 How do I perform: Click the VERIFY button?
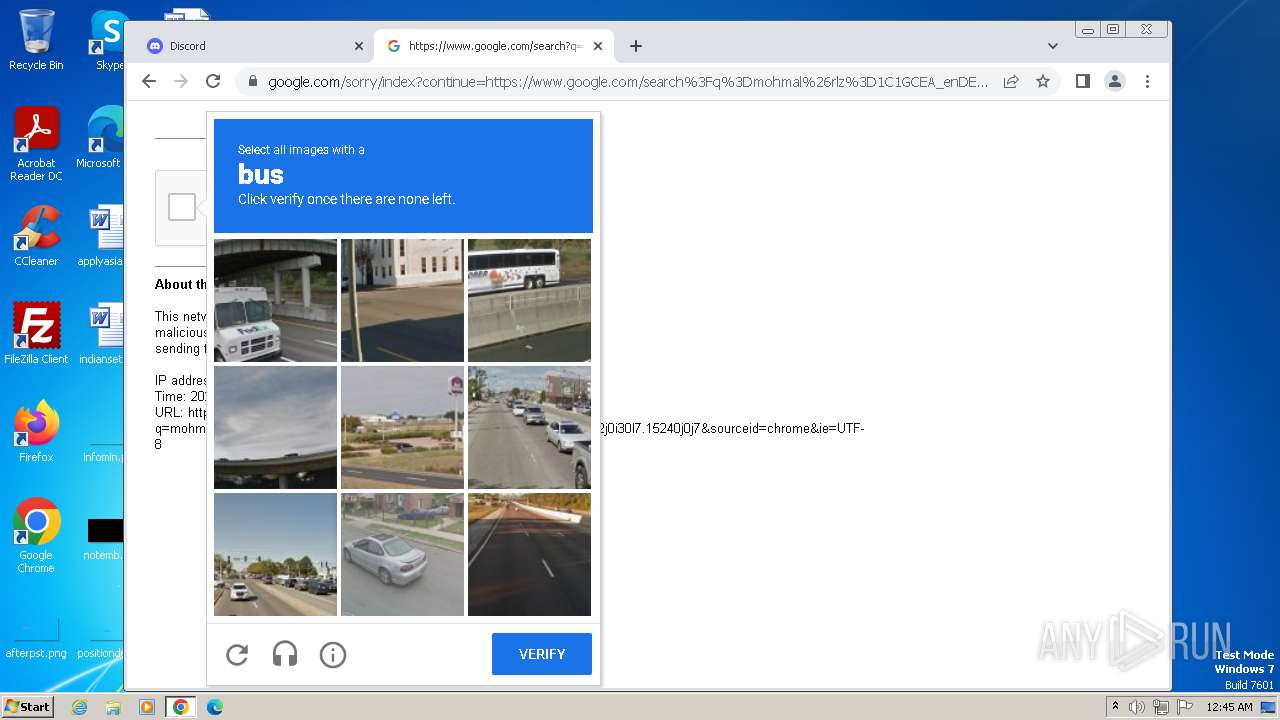point(542,654)
